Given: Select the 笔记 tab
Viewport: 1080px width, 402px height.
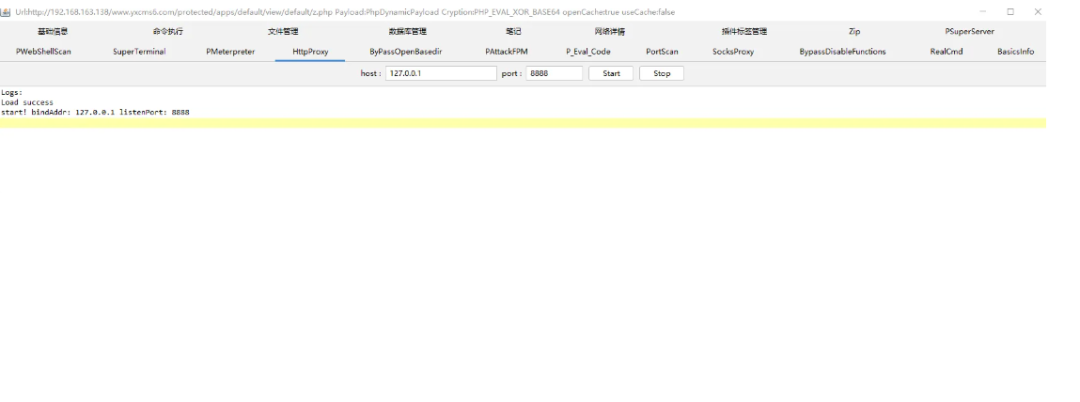Looking at the screenshot, I should coord(513,32).
